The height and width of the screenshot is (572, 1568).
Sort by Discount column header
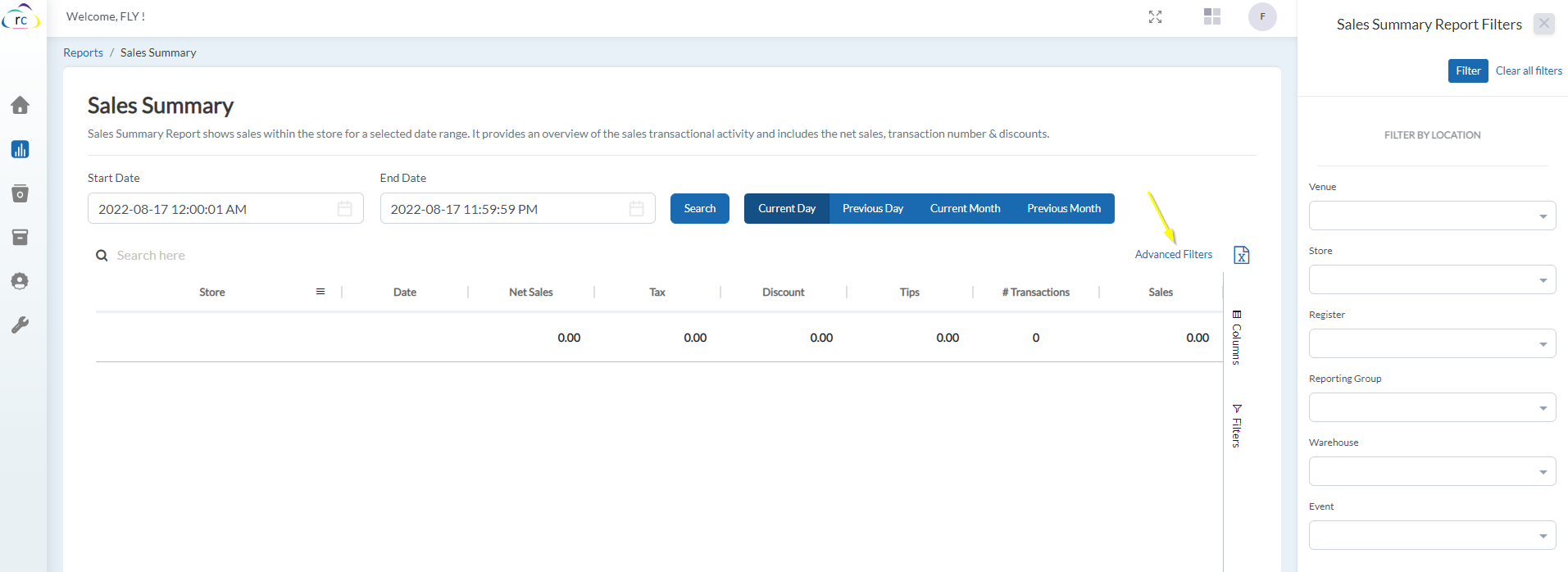click(x=784, y=292)
